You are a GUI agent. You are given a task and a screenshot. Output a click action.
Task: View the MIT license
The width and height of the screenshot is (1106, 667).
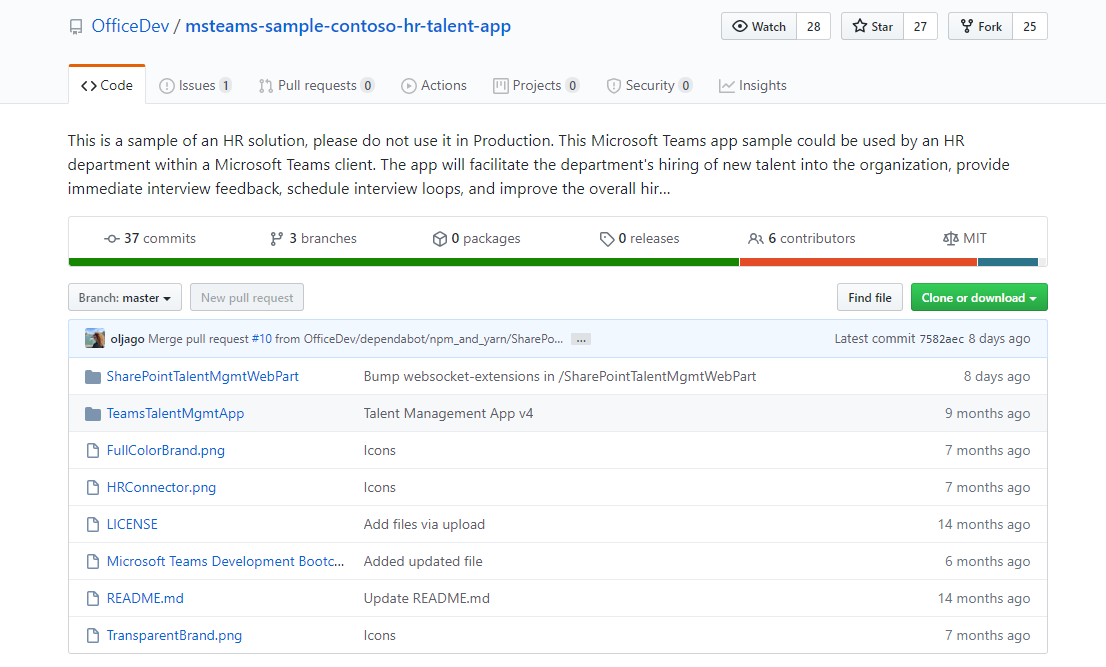click(965, 239)
